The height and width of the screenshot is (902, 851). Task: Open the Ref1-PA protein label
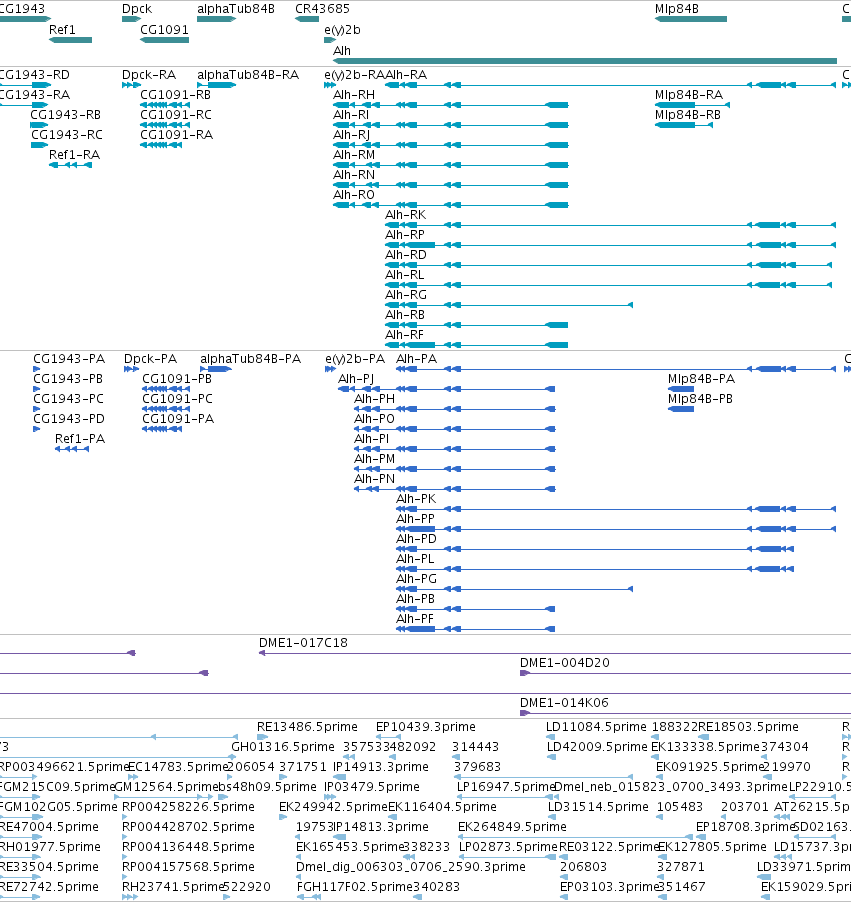tap(80, 439)
